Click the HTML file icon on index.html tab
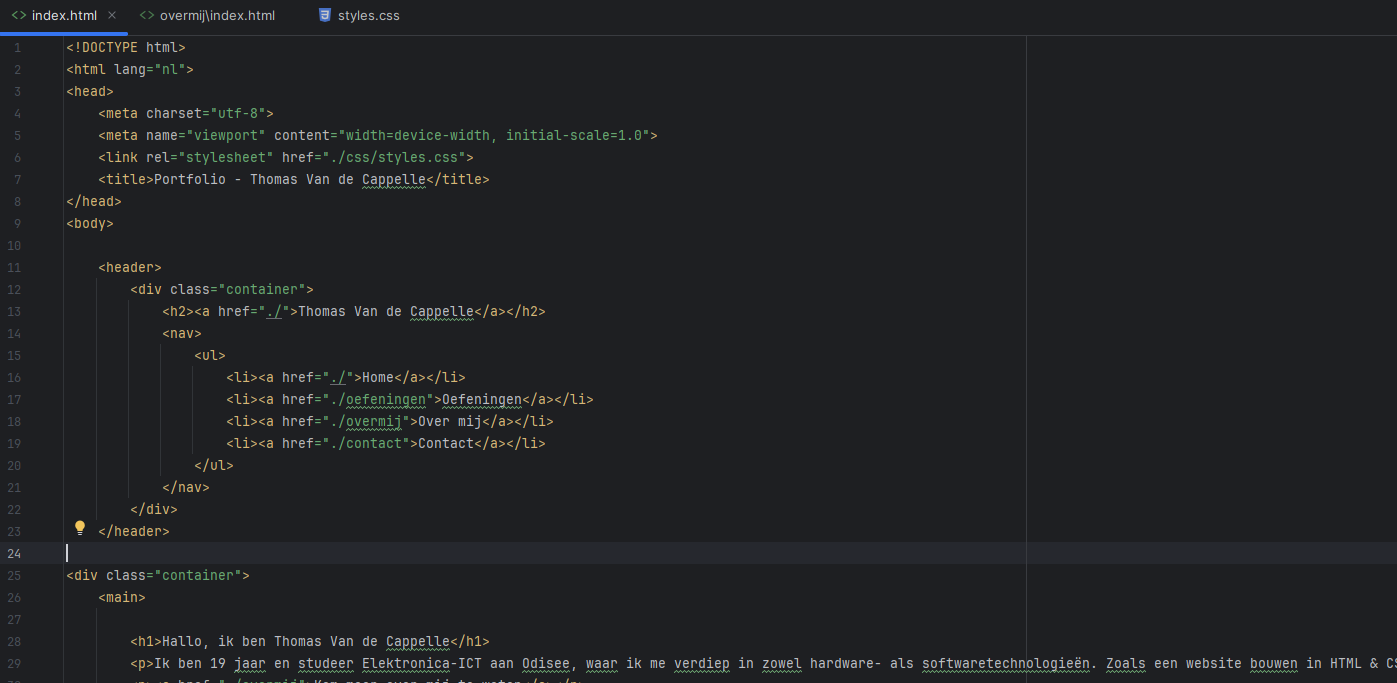 click(x=18, y=15)
